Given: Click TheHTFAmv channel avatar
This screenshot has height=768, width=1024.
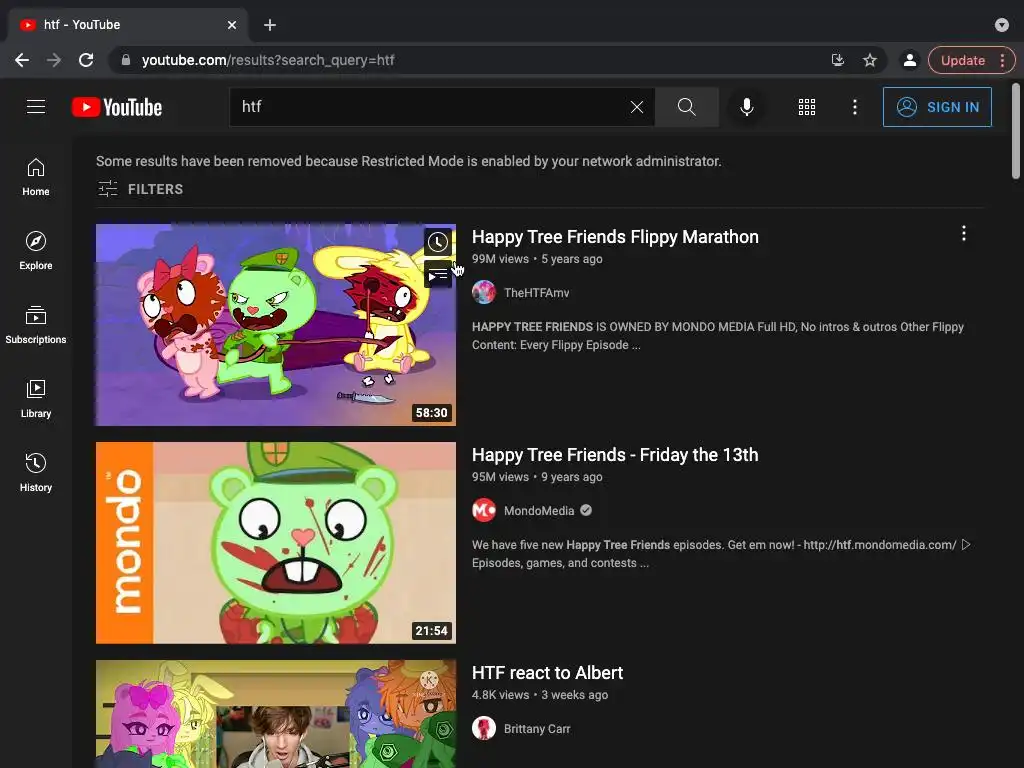Looking at the screenshot, I should (x=484, y=293).
